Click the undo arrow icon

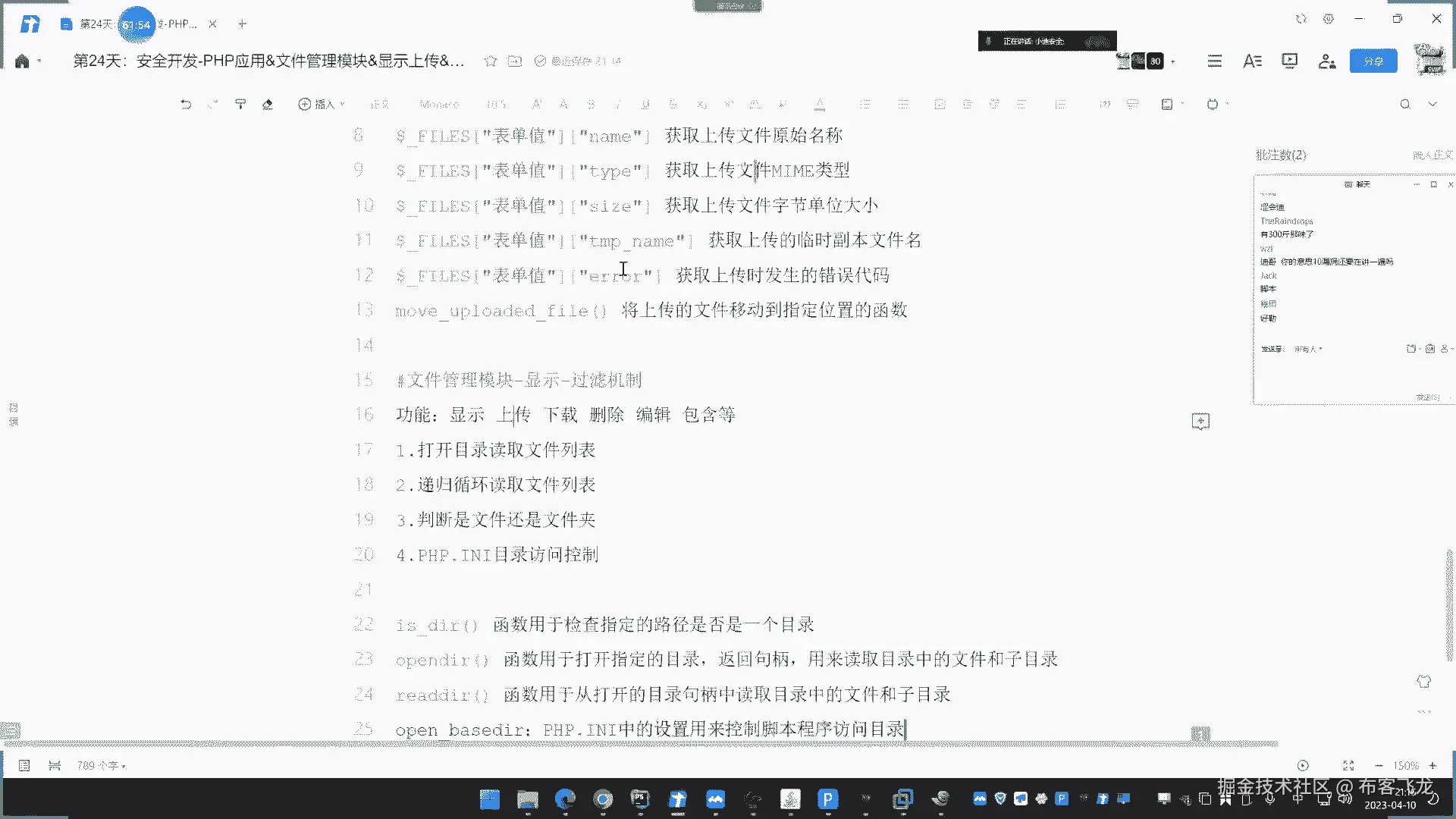click(x=186, y=104)
